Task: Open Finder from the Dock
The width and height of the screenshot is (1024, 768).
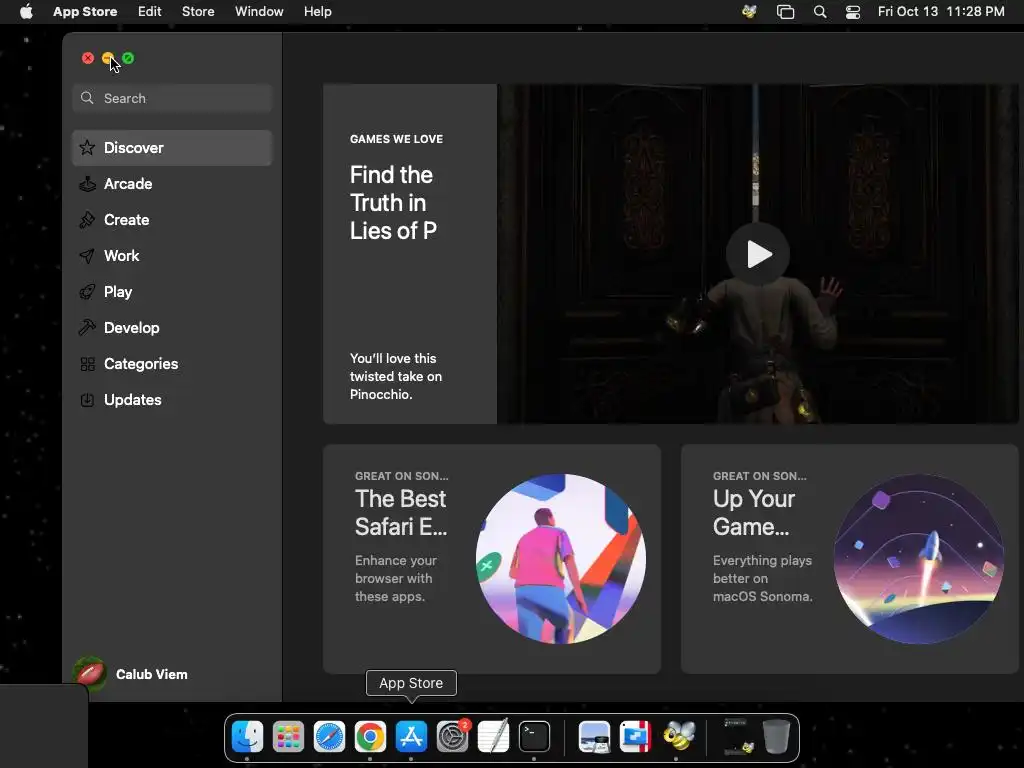Action: (248, 737)
